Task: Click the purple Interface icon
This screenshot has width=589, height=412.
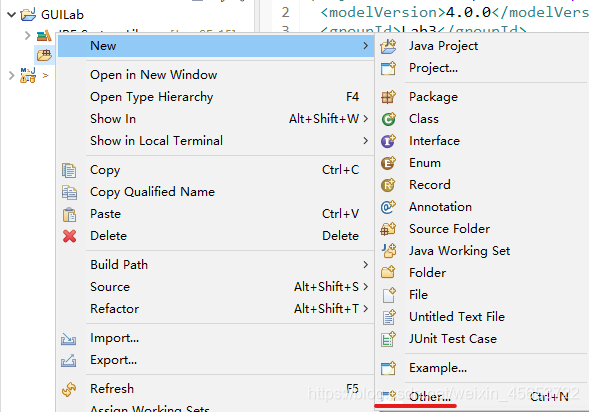Action: click(x=388, y=141)
